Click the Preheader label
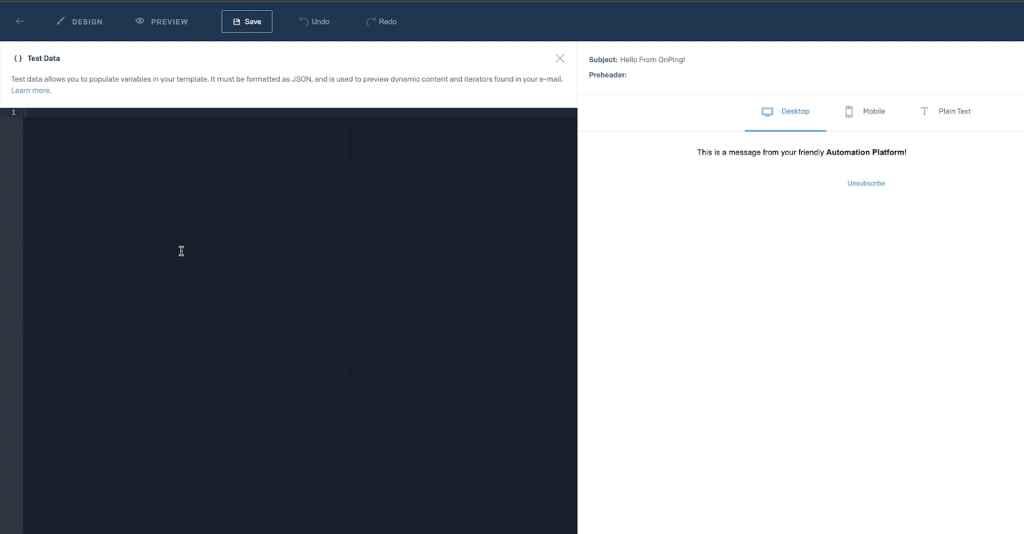1024x534 pixels. 607,75
